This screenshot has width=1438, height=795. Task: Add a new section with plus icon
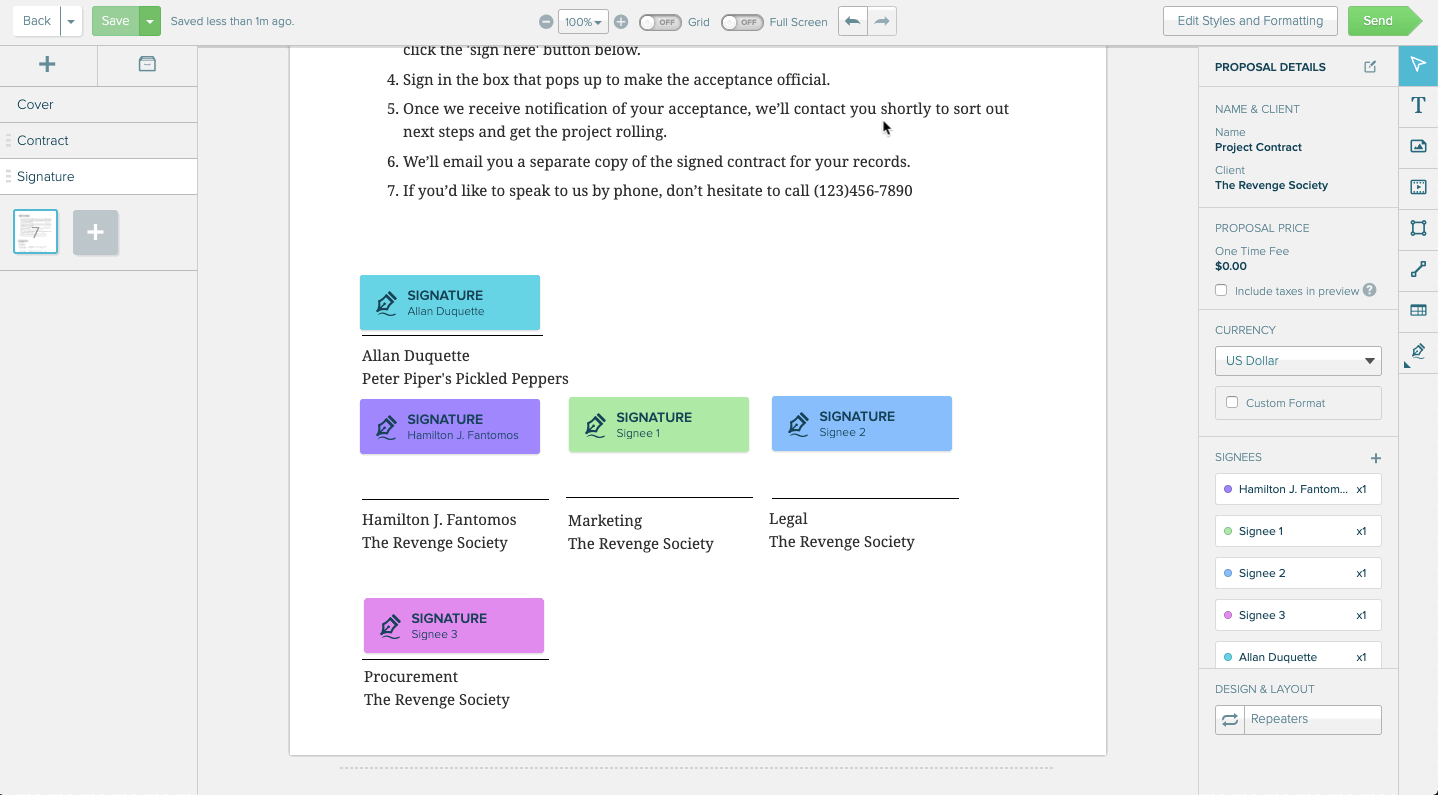coord(47,65)
